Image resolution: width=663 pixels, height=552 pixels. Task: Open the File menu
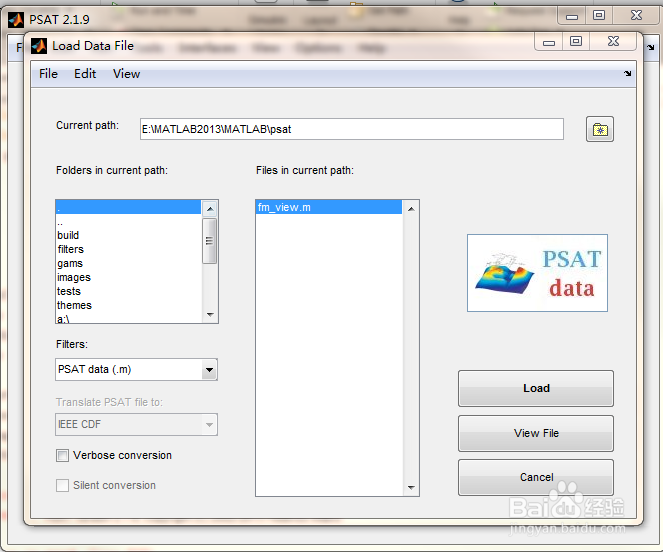(48, 74)
